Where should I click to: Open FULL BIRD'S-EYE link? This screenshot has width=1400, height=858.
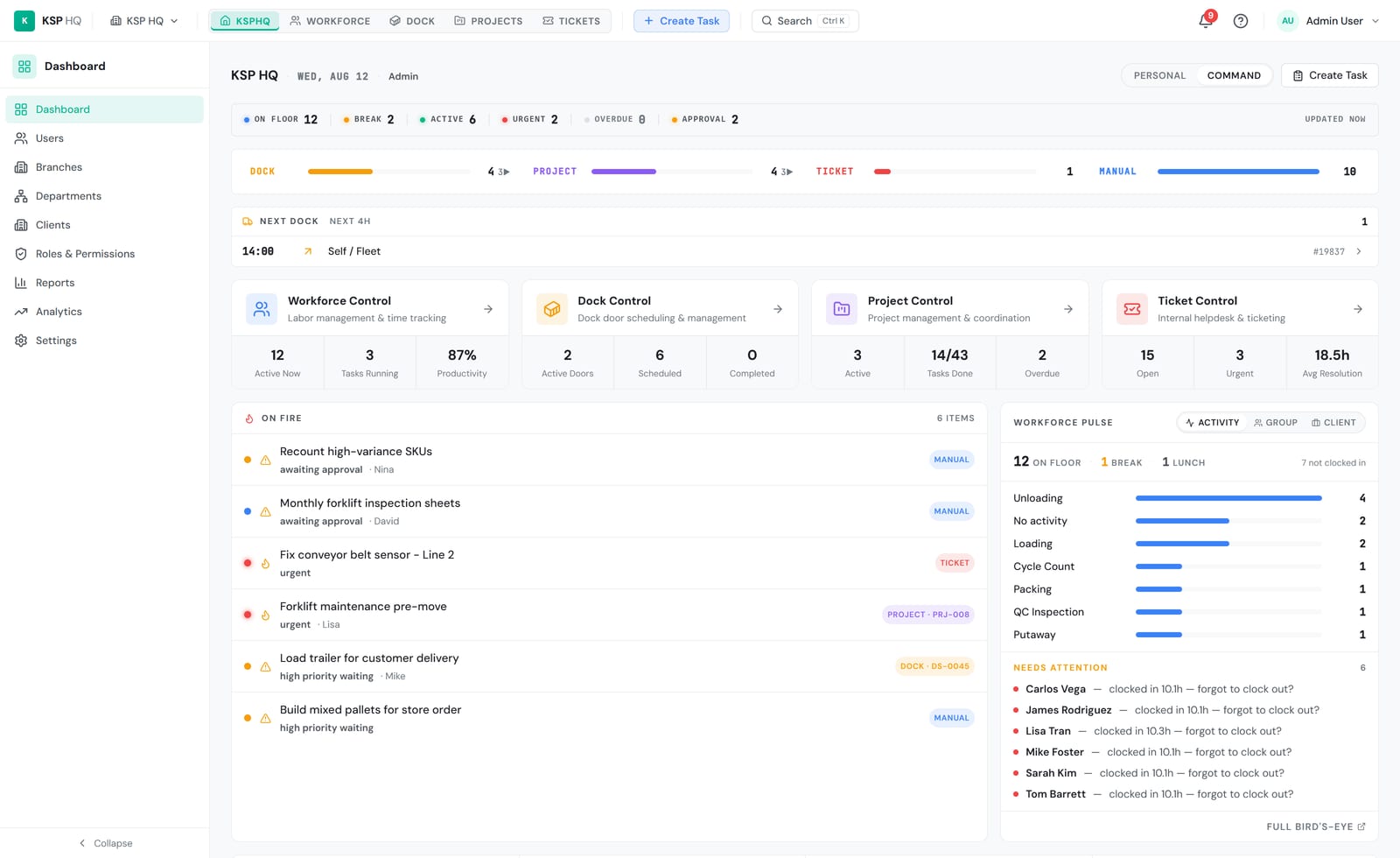point(1316,826)
